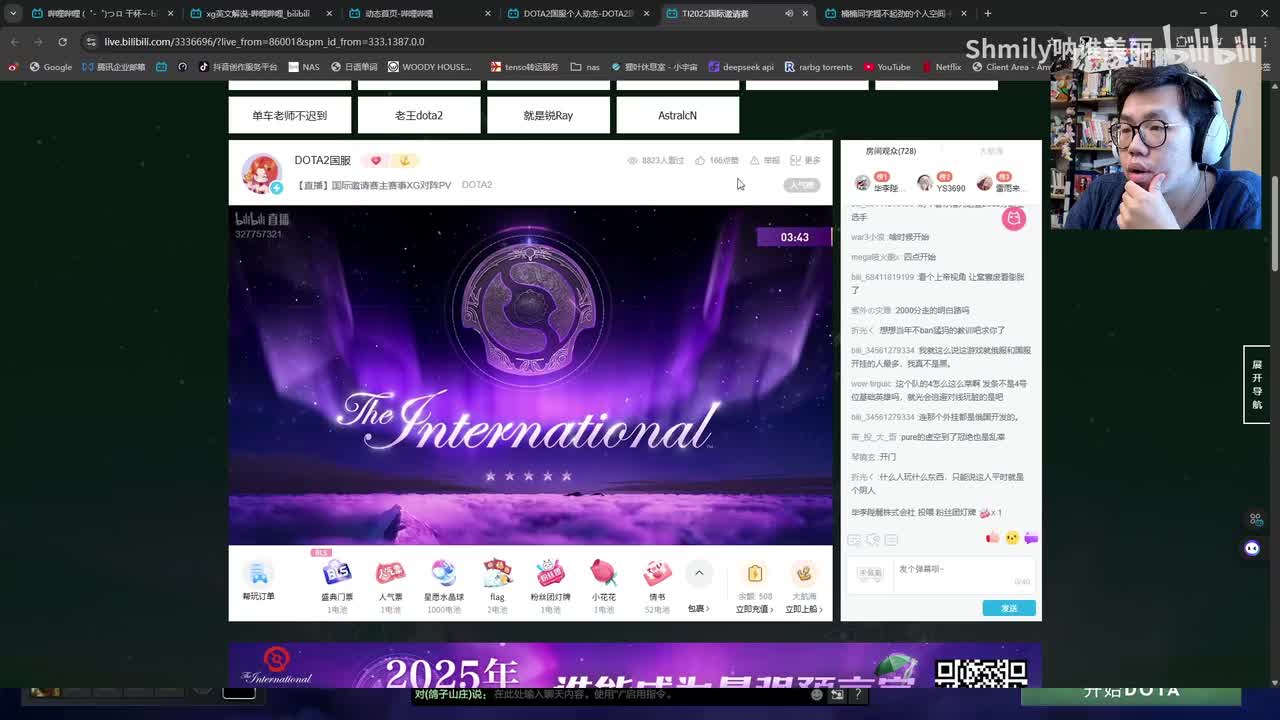Viewport: 1280px width, 720px height.
Task: Open the rarbg torrents bookmark
Action: (819, 67)
